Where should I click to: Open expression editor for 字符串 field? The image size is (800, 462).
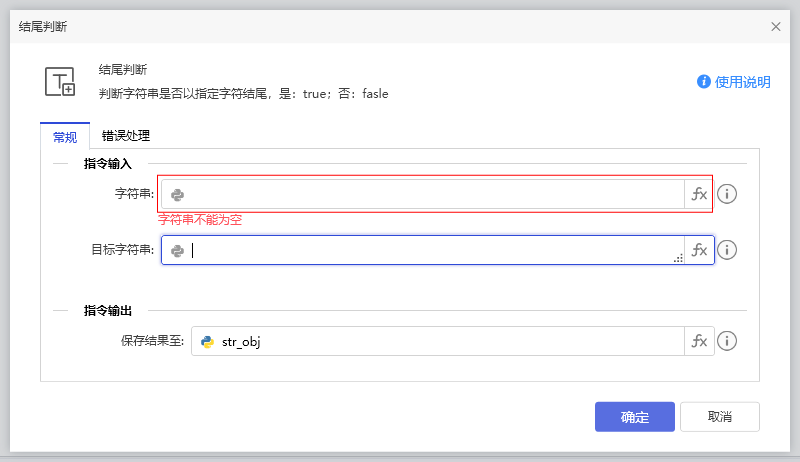pyautogui.click(x=699, y=194)
